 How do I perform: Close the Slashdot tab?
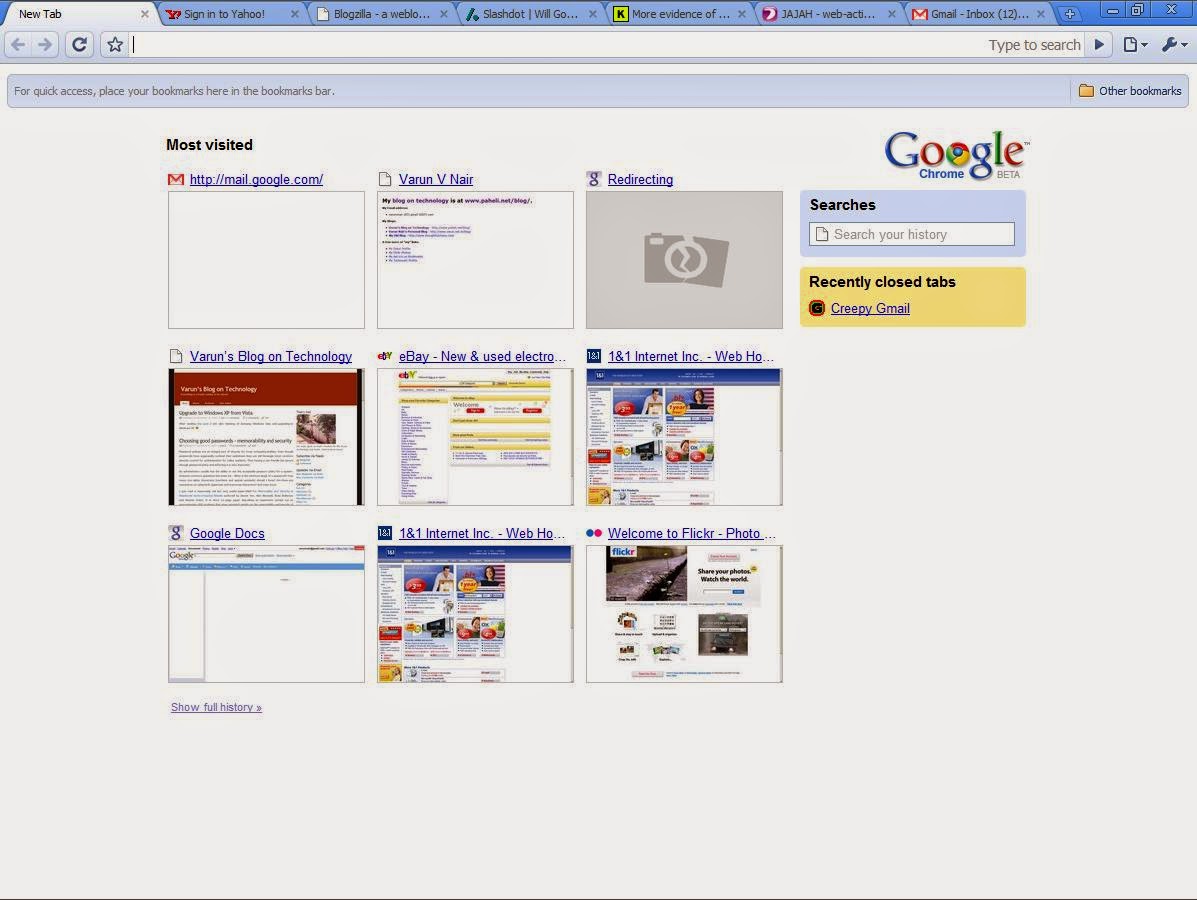592,14
